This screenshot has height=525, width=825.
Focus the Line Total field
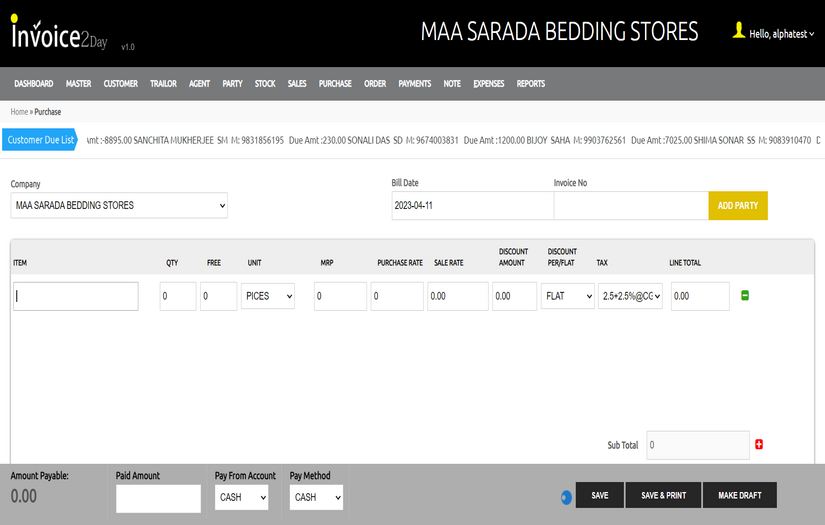pos(700,296)
